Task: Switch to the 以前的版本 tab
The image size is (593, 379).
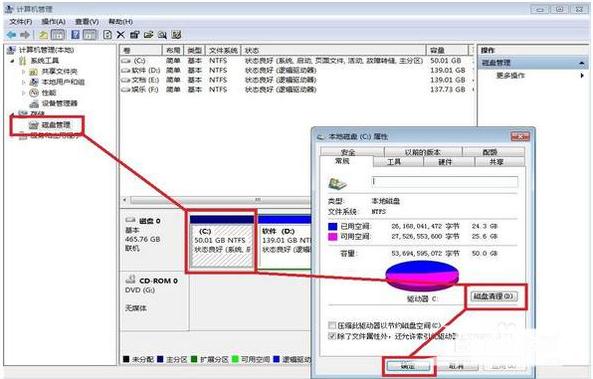Action: (x=422, y=152)
